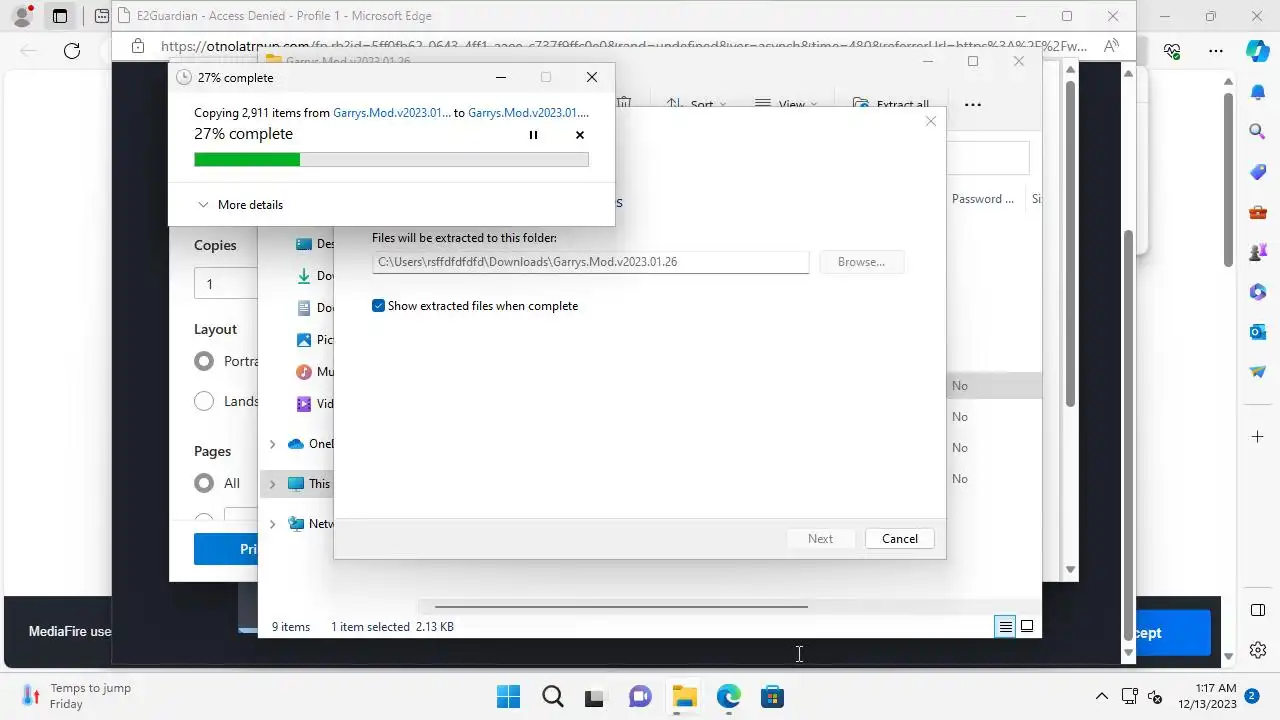View site information lock icon

click(138, 46)
